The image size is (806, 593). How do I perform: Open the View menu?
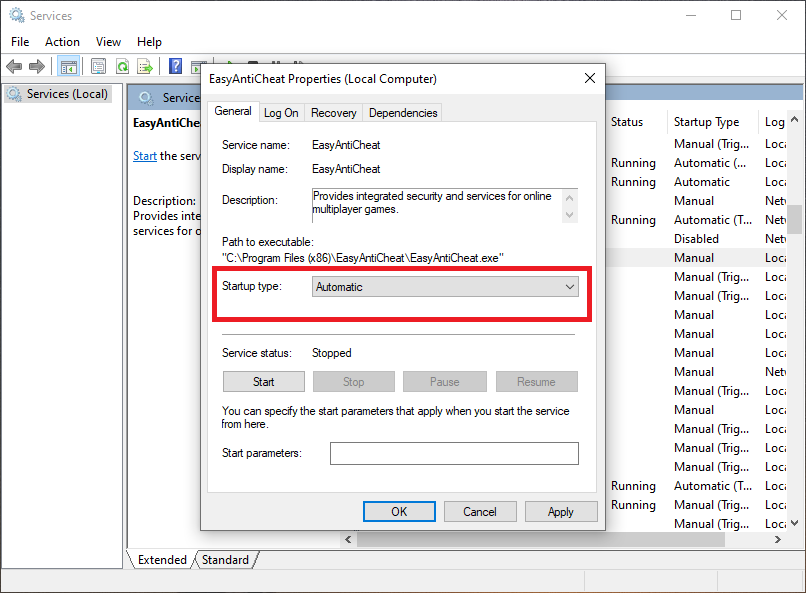(108, 42)
